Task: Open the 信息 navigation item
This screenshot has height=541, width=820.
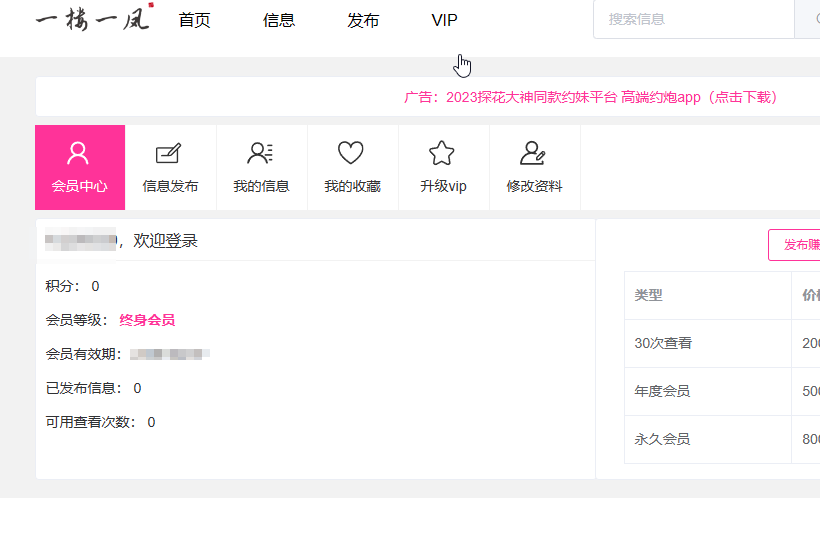Action: click(x=279, y=20)
